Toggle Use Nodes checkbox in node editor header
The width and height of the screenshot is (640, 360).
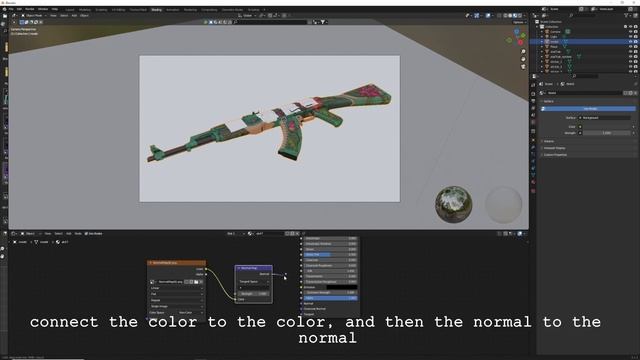(93, 233)
